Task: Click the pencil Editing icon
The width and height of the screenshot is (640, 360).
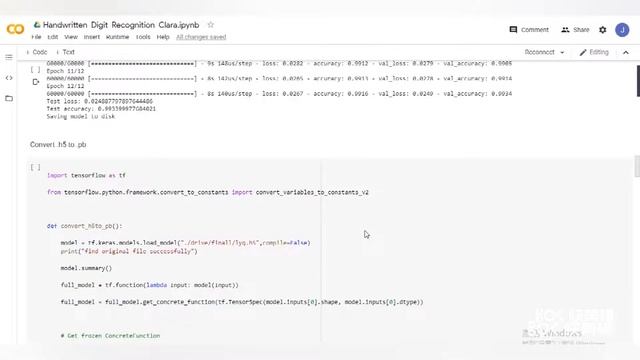Action: click(583, 52)
